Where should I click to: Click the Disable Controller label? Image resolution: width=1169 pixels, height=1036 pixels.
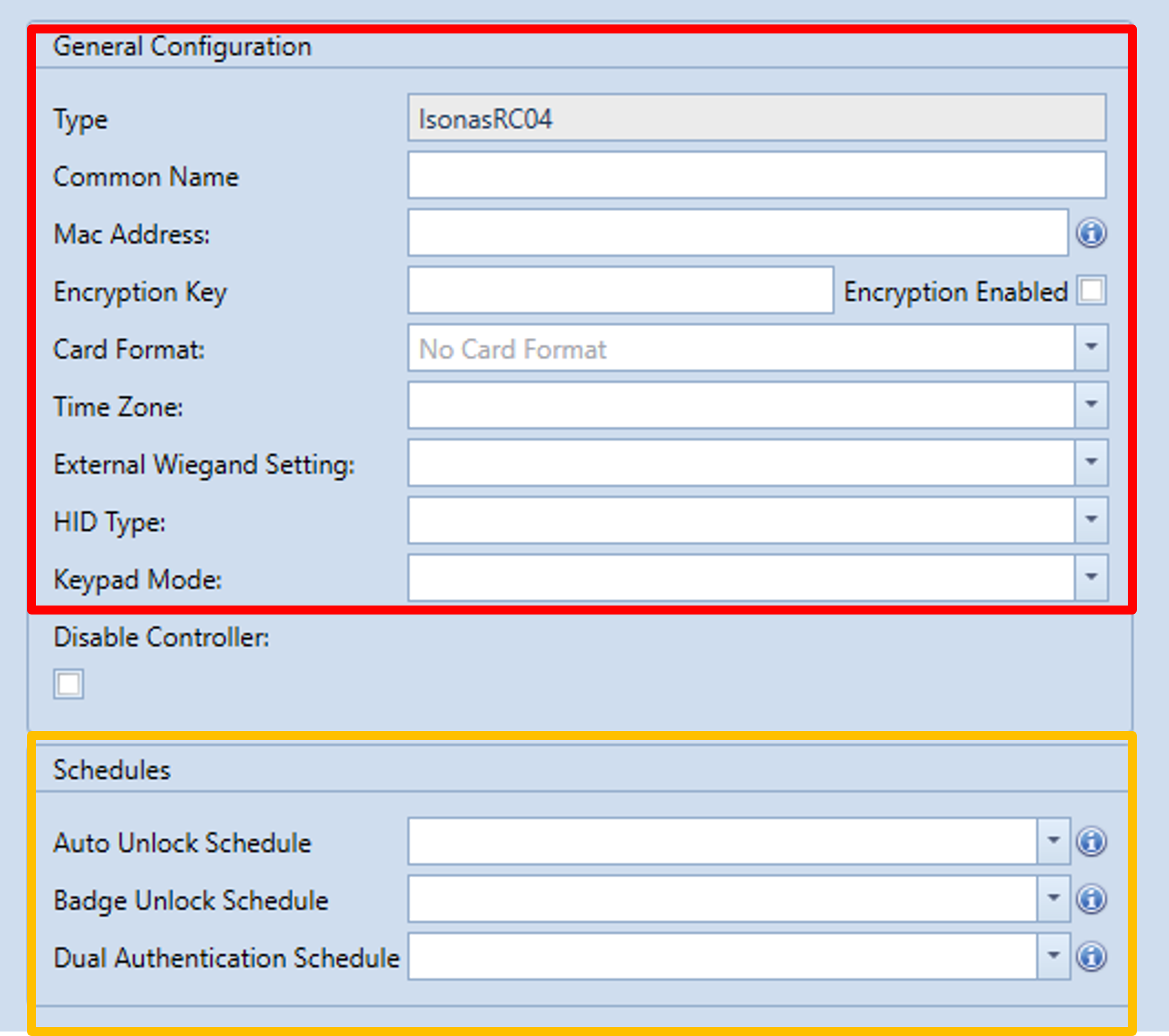tap(162, 638)
